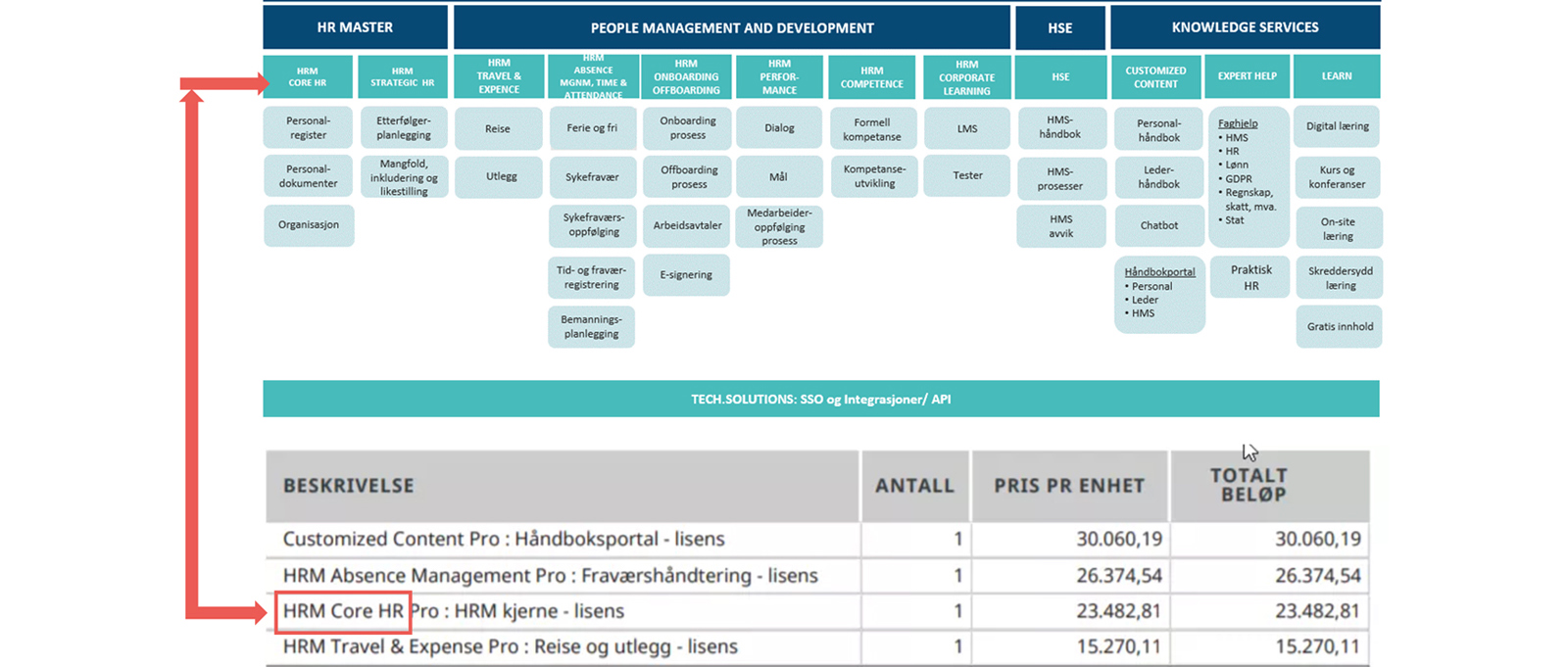Click the Personalregister box

[x=309, y=128]
